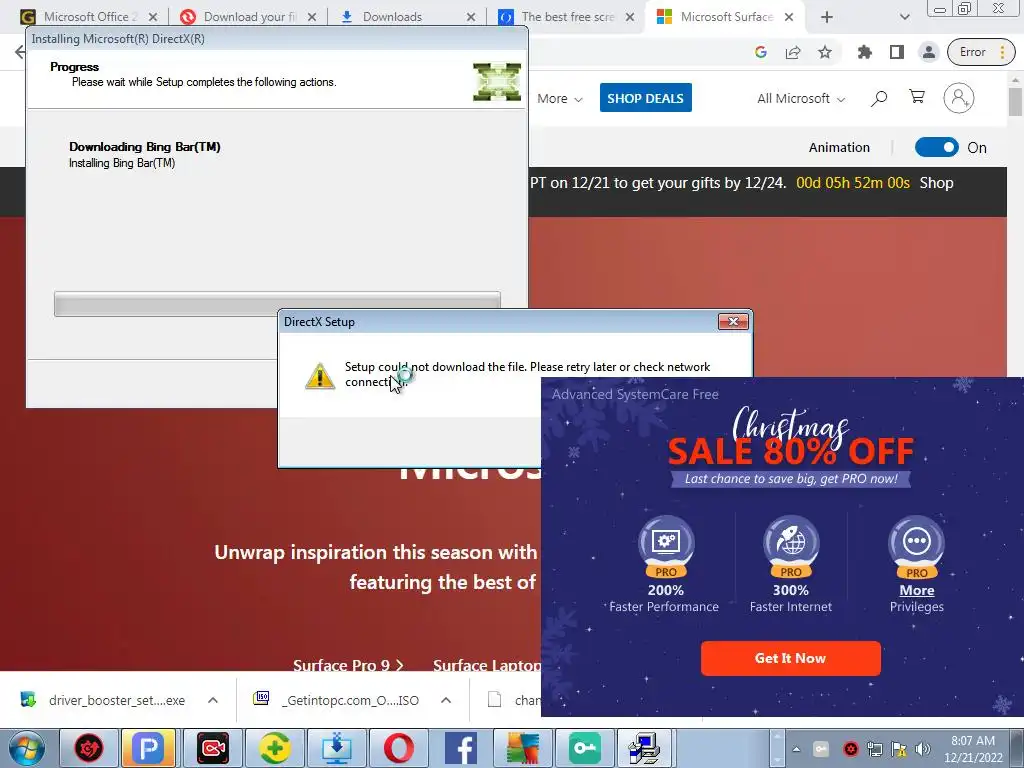This screenshot has height=768, width=1024.
Task: Open driver_booster_set exe download
Action: pyautogui.click(x=103, y=700)
